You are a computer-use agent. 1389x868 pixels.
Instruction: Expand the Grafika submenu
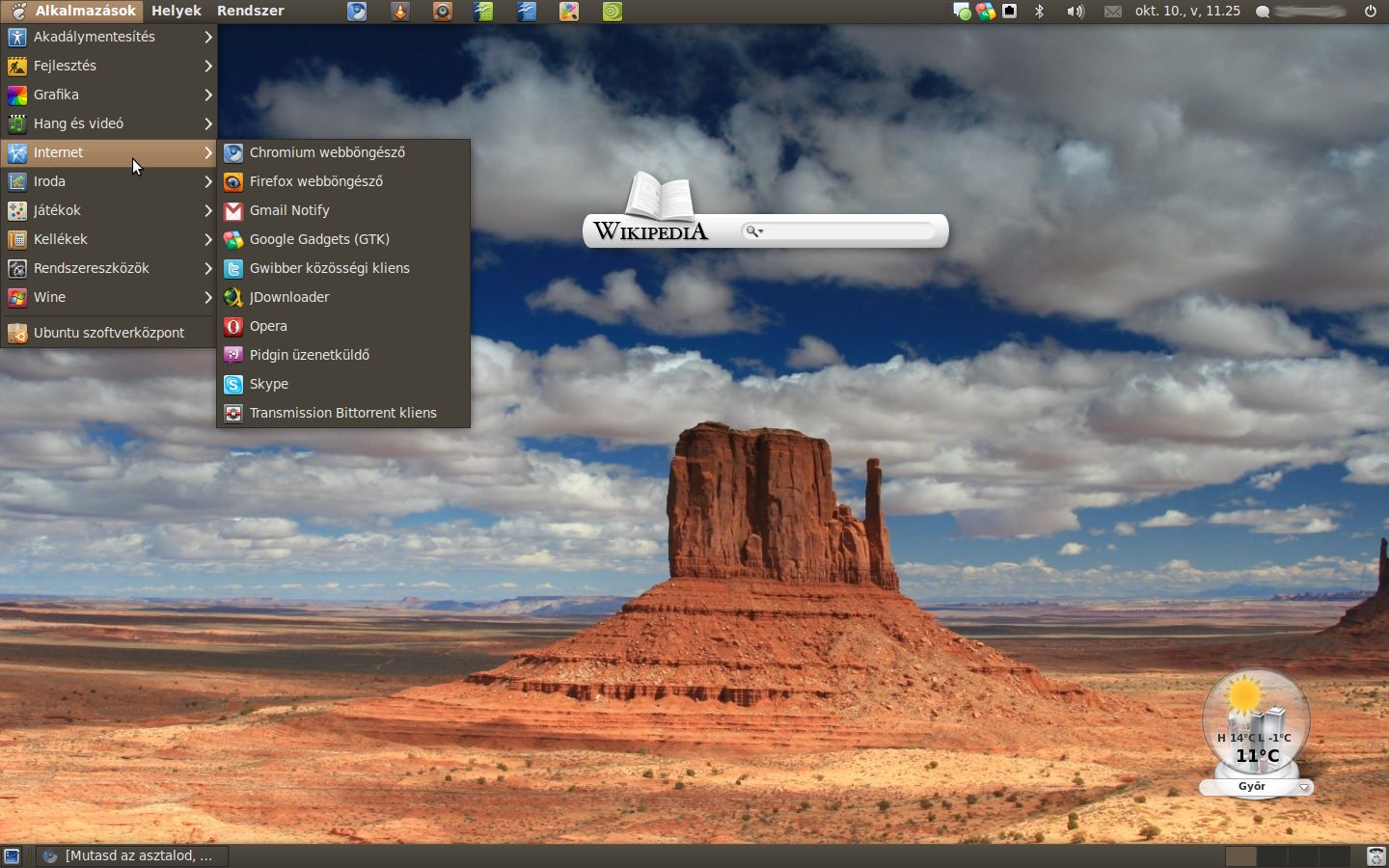109,95
